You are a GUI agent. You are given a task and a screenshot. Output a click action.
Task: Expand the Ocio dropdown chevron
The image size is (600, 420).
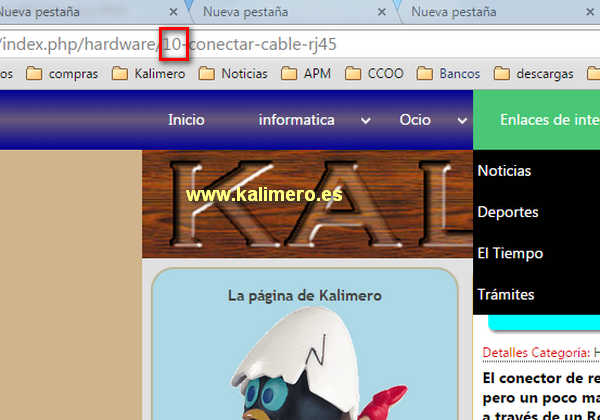tap(462, 121)
